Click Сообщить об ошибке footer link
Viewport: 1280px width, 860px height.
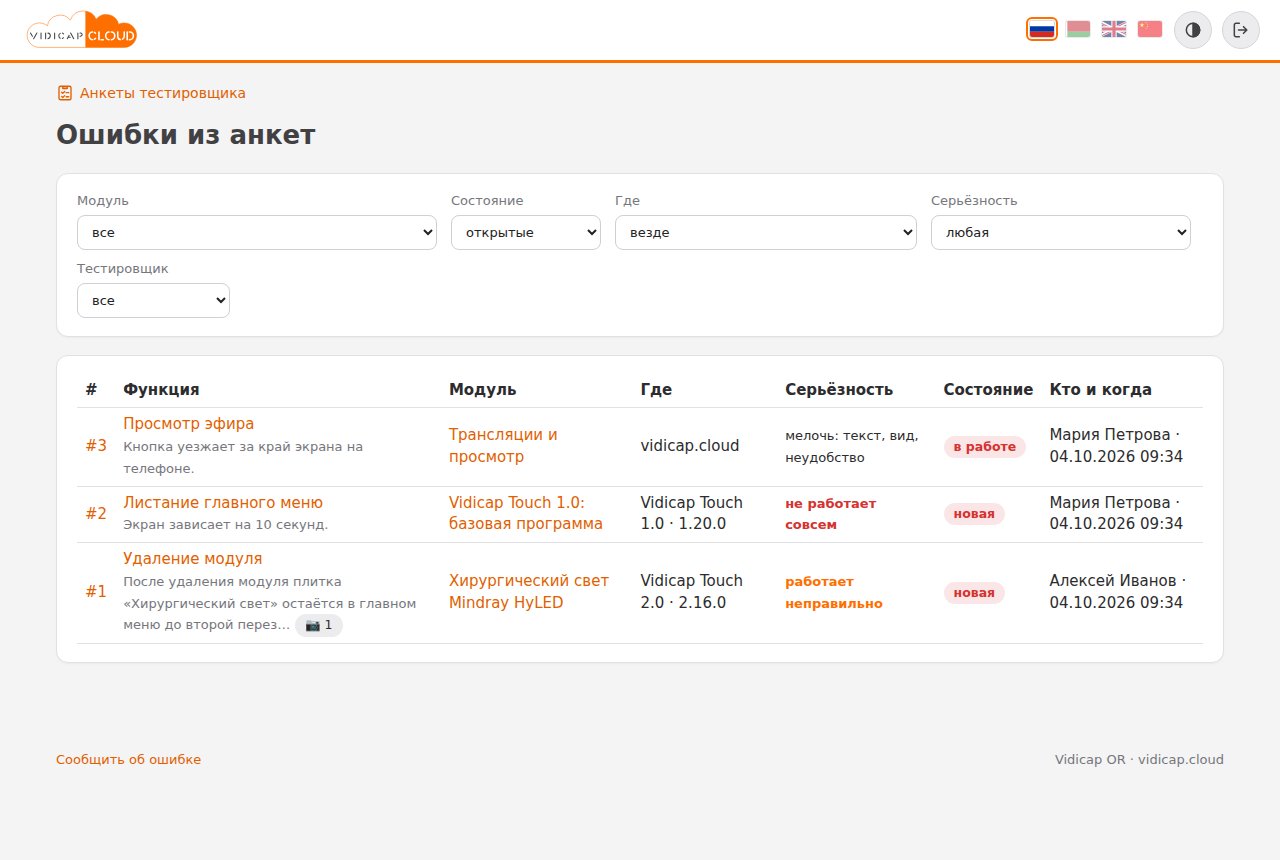pos(129,760)
